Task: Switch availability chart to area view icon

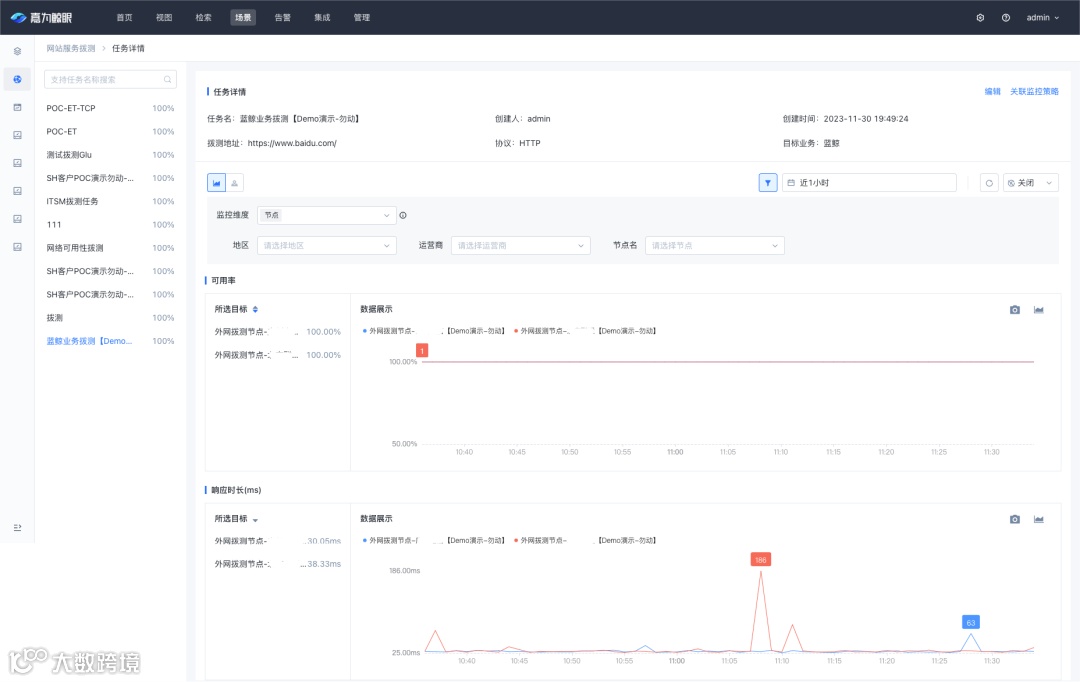Action: 1039,310
